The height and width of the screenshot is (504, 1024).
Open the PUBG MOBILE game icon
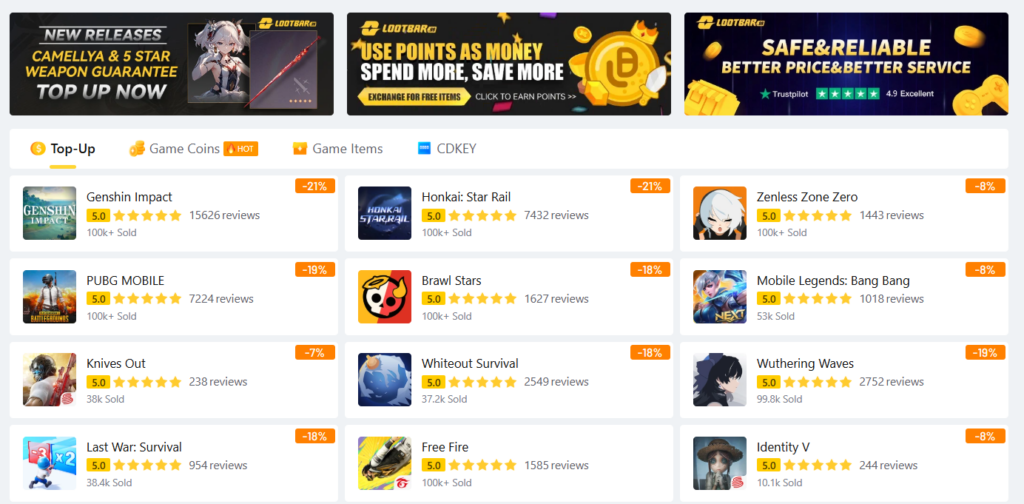pyautogui.click(x=50, y=296)
